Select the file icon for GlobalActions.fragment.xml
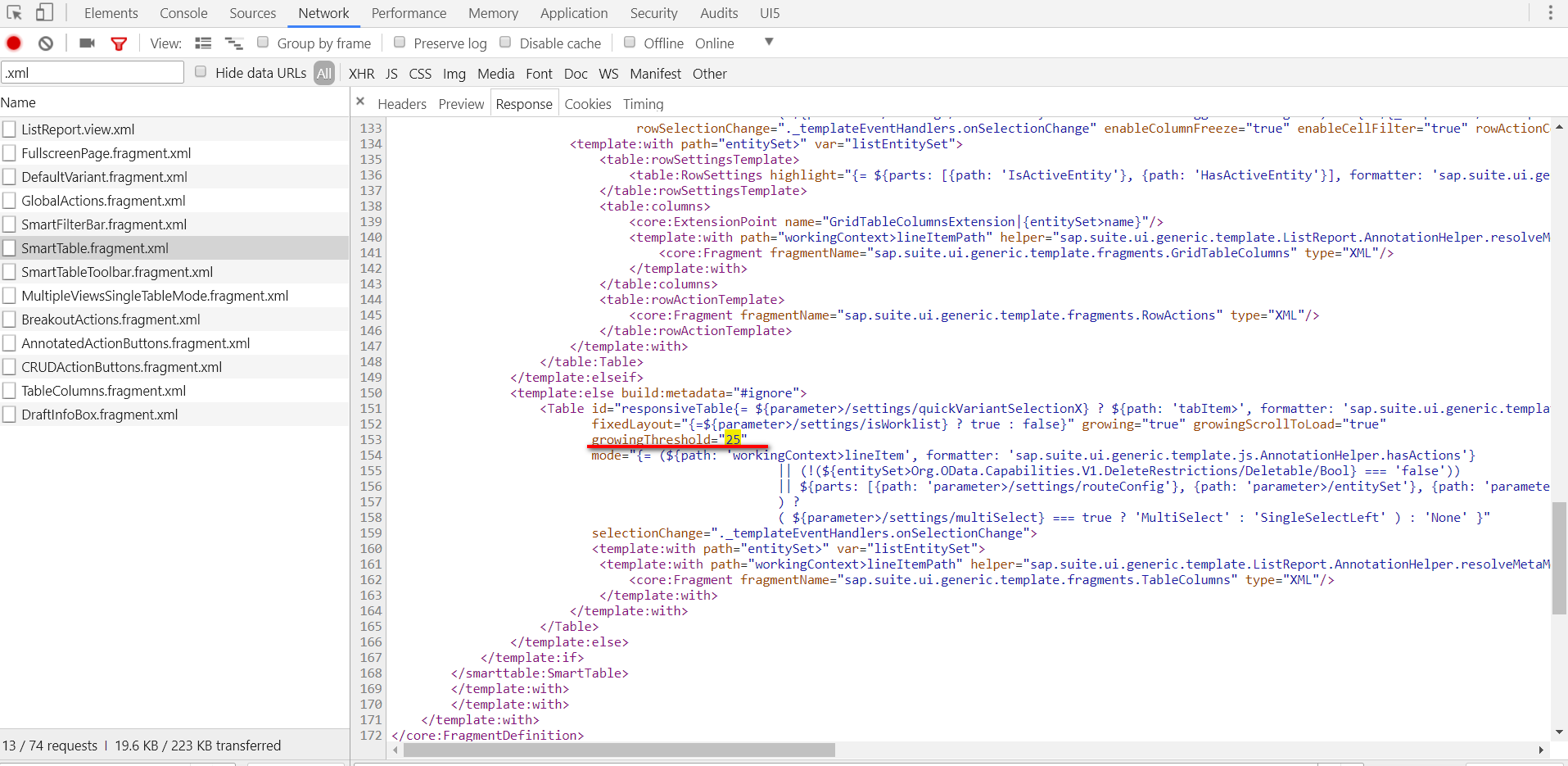1568x766 pixels. coord(9,201)
